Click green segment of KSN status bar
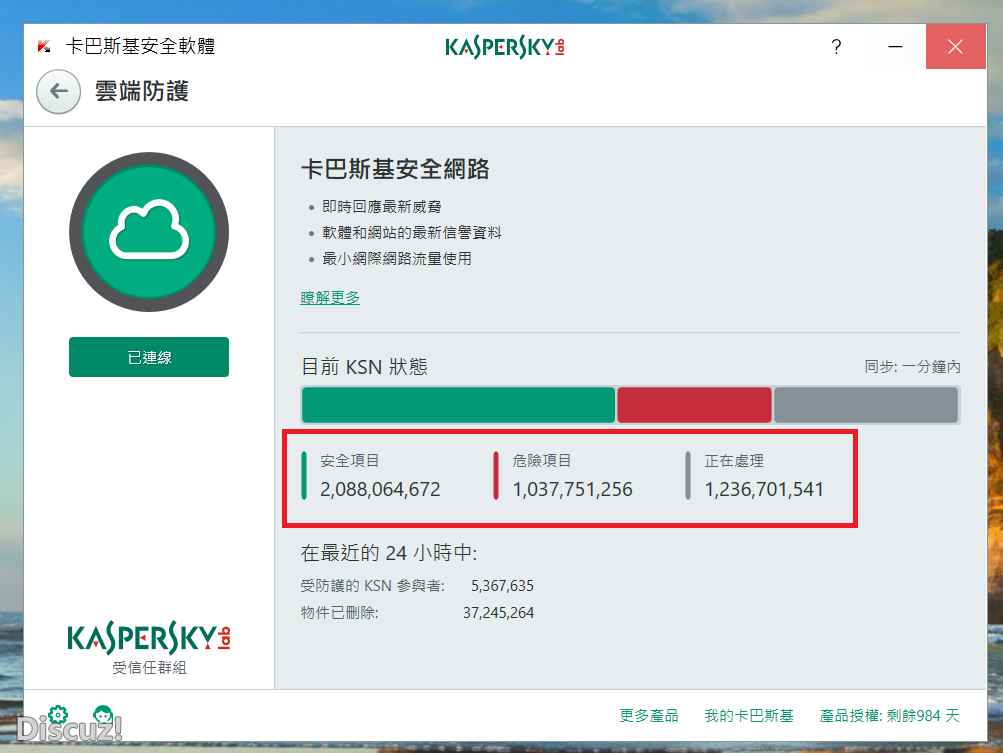Viewport: 1003px width, 753px height. pos(458,405)
